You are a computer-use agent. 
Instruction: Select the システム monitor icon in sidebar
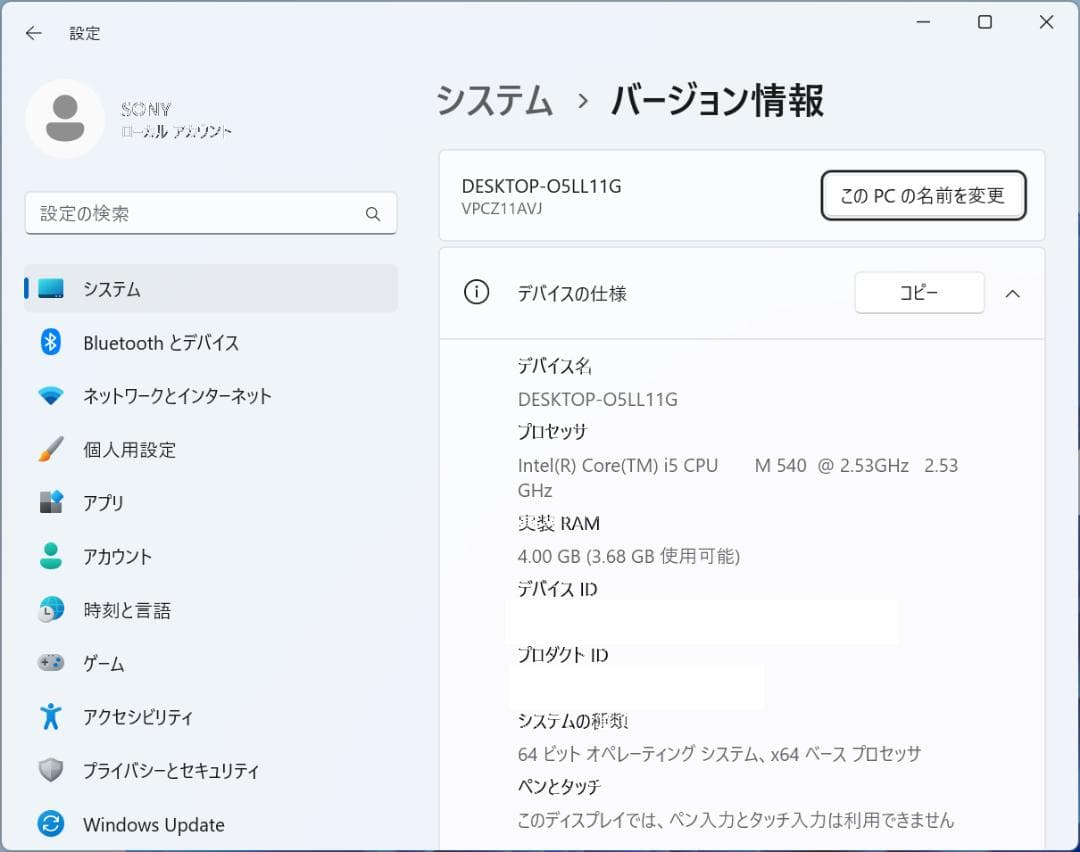point(51,288)
